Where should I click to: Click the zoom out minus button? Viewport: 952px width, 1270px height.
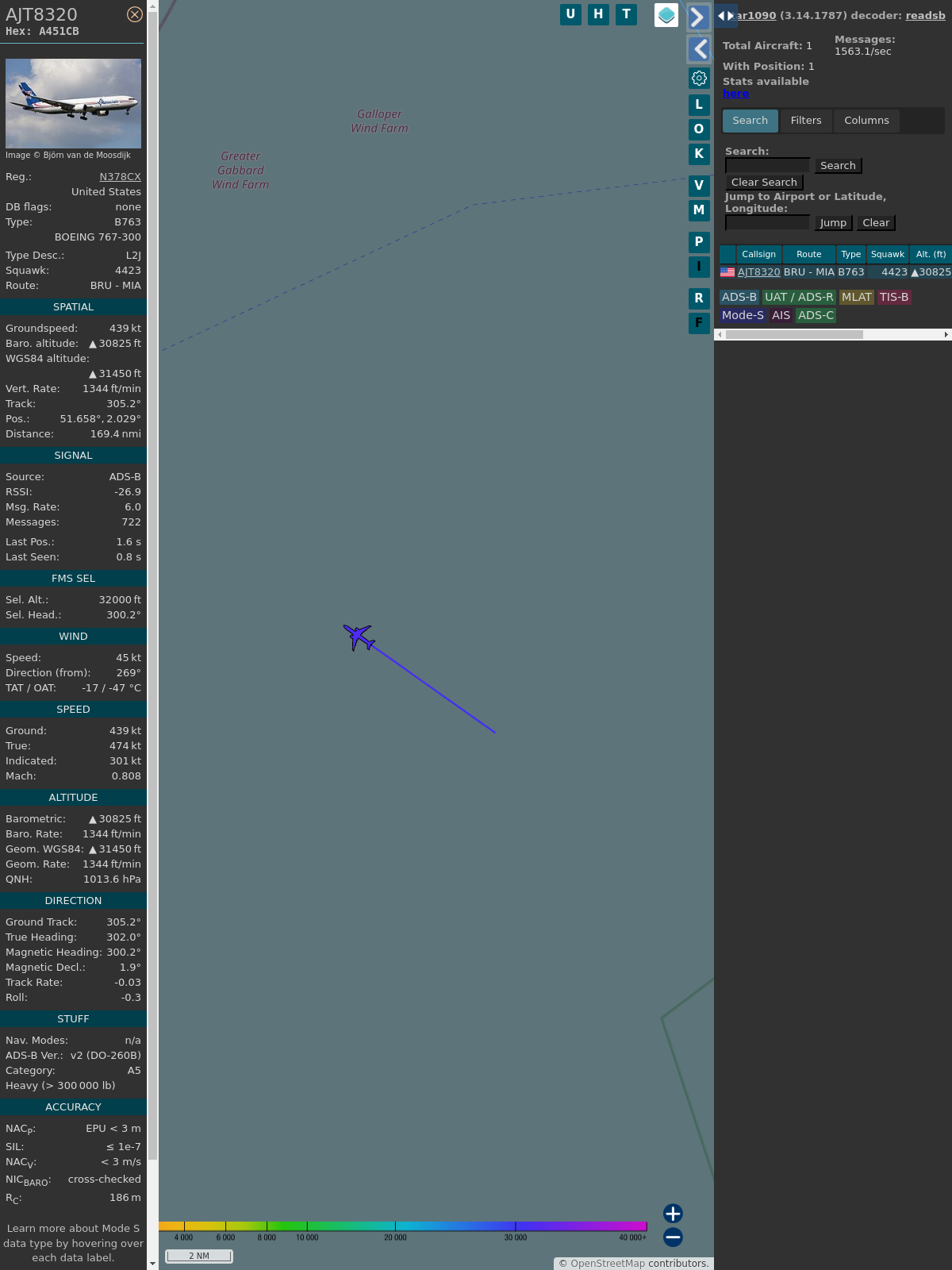(x=673, y=1237)
